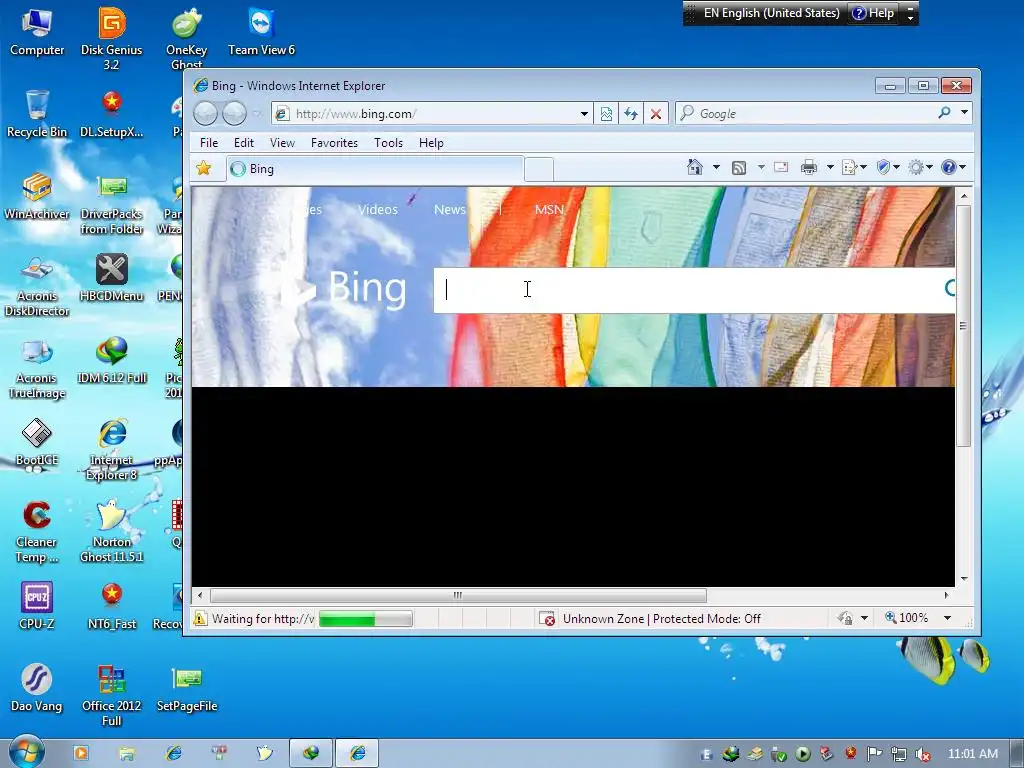Click the vertical scrollbar thumb
The height and width of the screenshot is (768, 1024).
tap(963, 326)
